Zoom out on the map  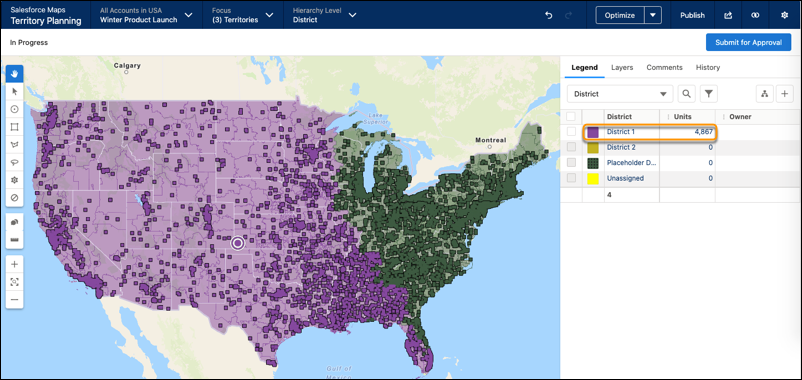click(14, 300)
